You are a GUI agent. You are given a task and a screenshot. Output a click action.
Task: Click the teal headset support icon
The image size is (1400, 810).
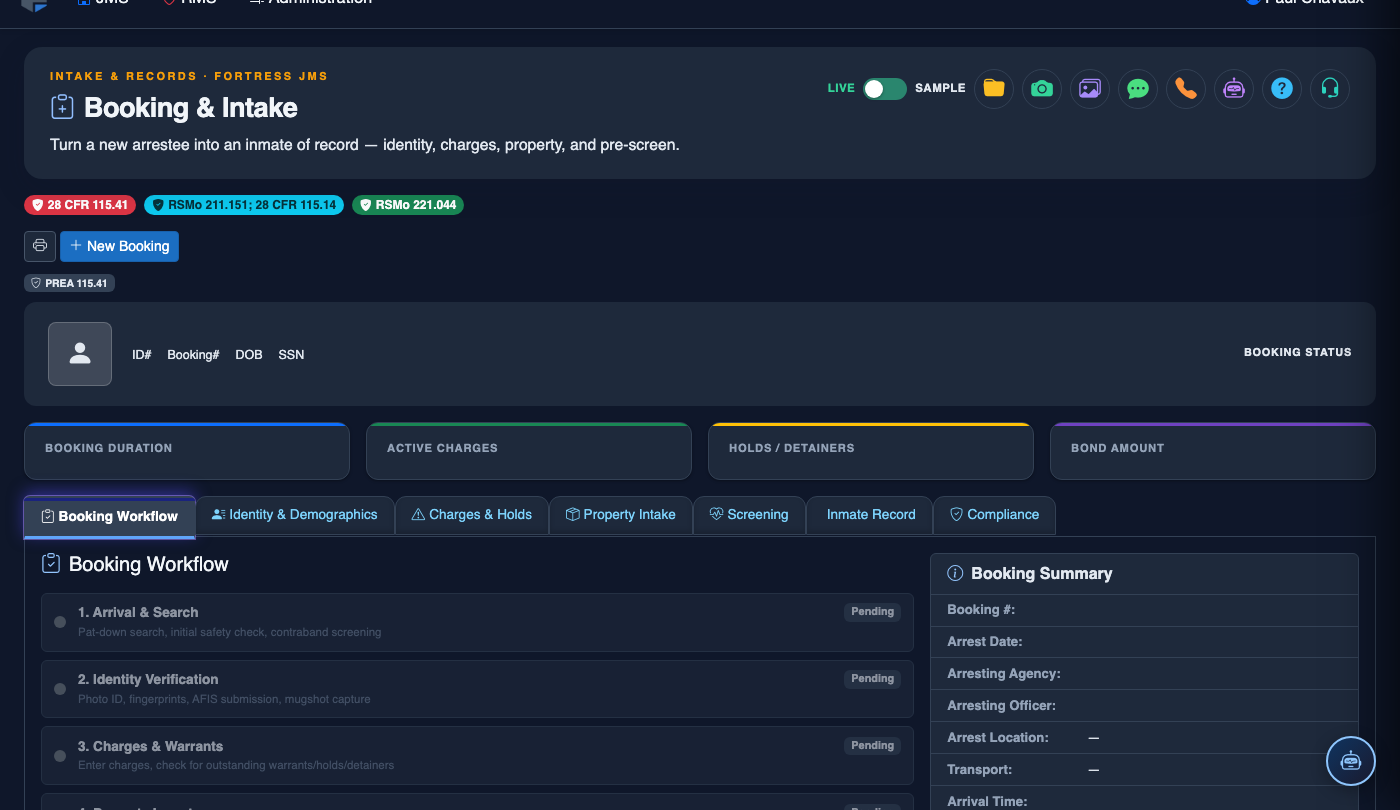[x=1330, y=88]
